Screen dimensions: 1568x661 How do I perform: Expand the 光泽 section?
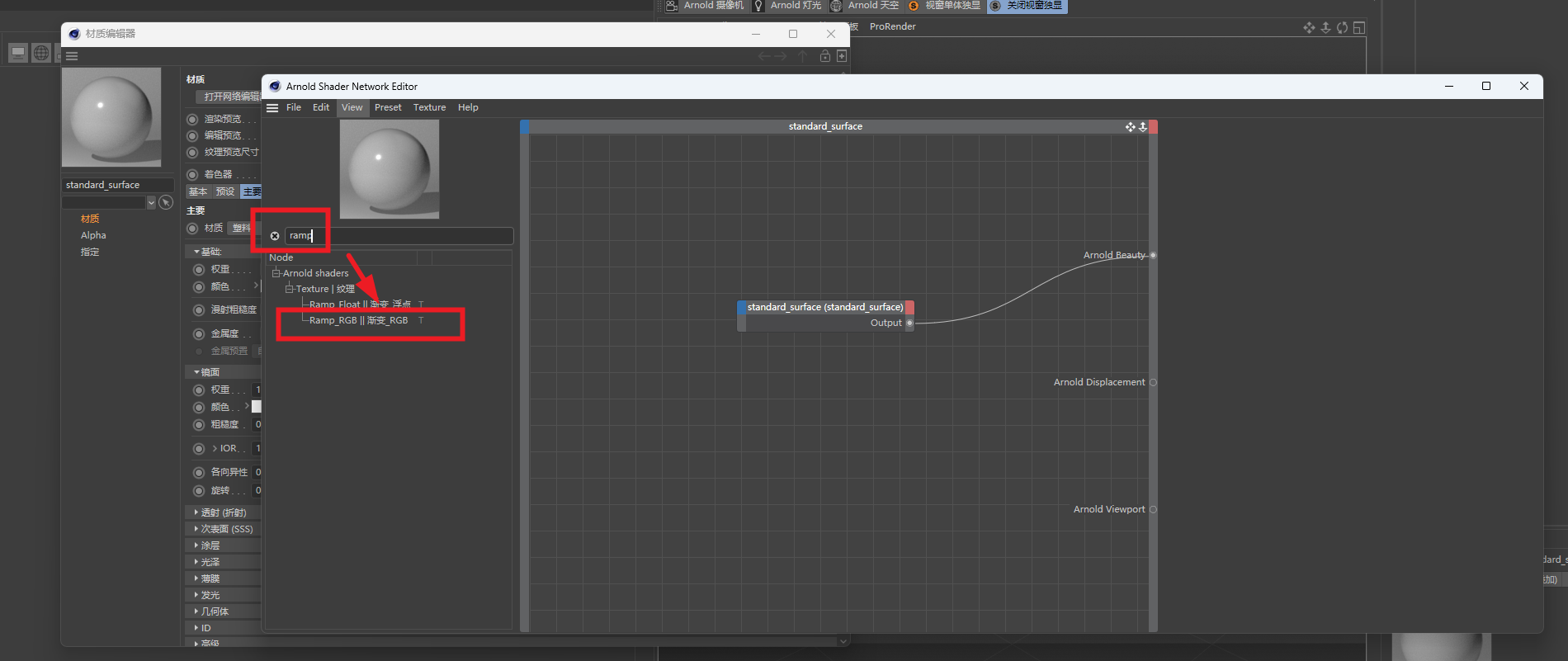click(196, 562)
